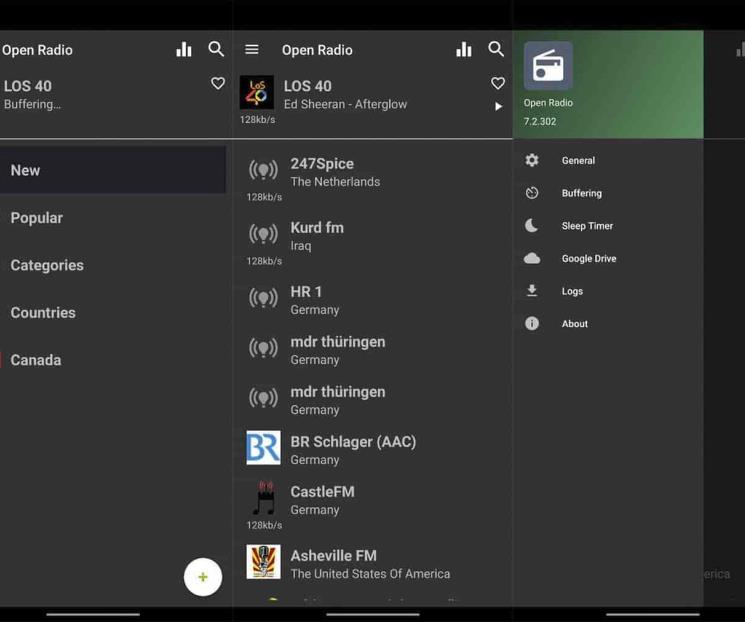The width and height of the screenshot is (745, 622).
Task: Select Kurd fm station name
Action: pos(317,228)
